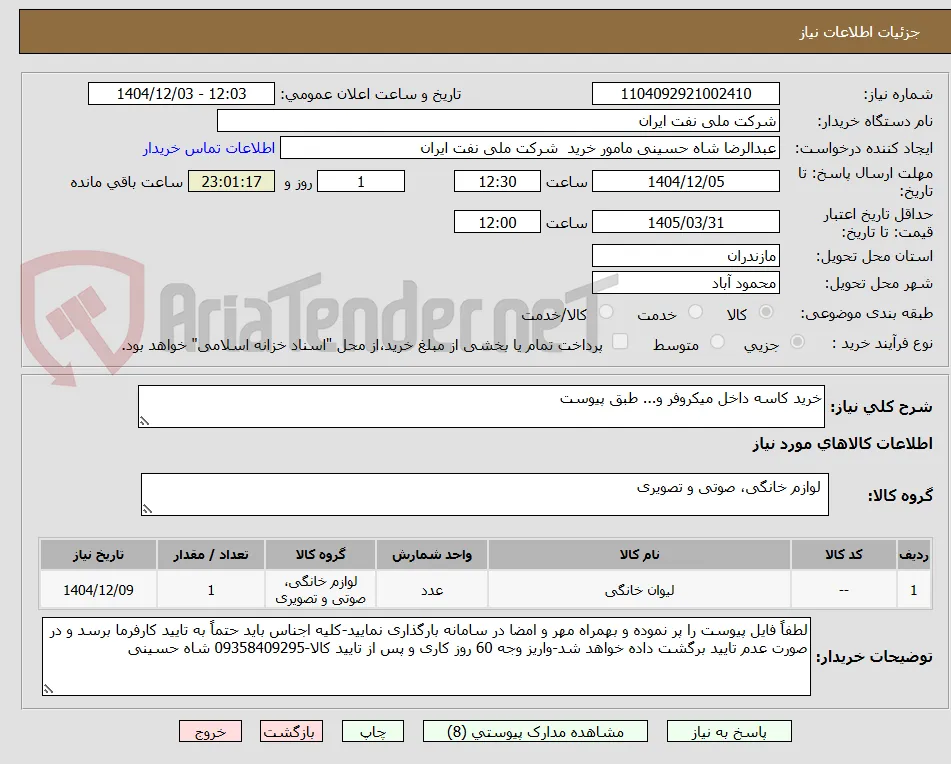Click the شرح کلی نیاز description textarea
This screenshot has height=764, width=951.
481,406
